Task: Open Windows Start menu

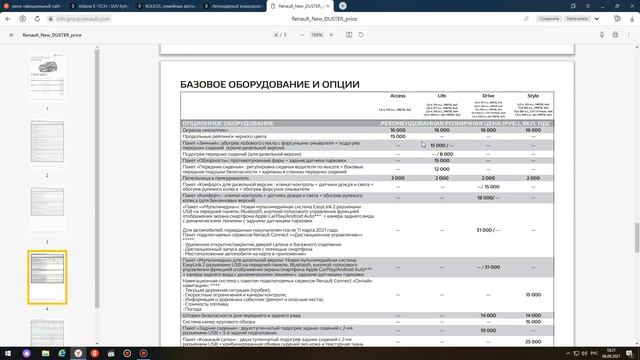Action: click(8, 353)
